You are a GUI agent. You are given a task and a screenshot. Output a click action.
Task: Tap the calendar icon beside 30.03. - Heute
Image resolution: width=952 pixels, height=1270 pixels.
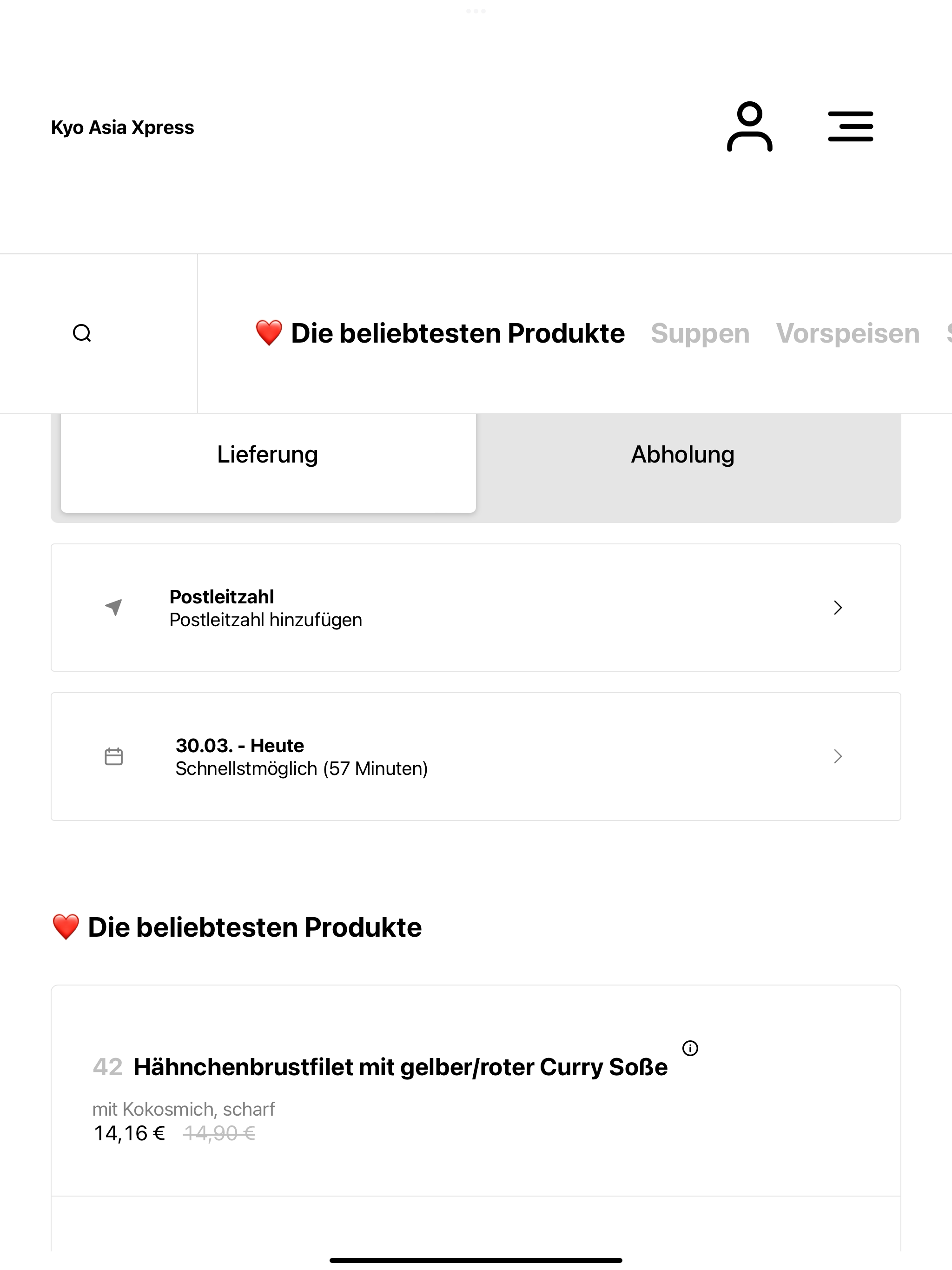pos(114,756)
